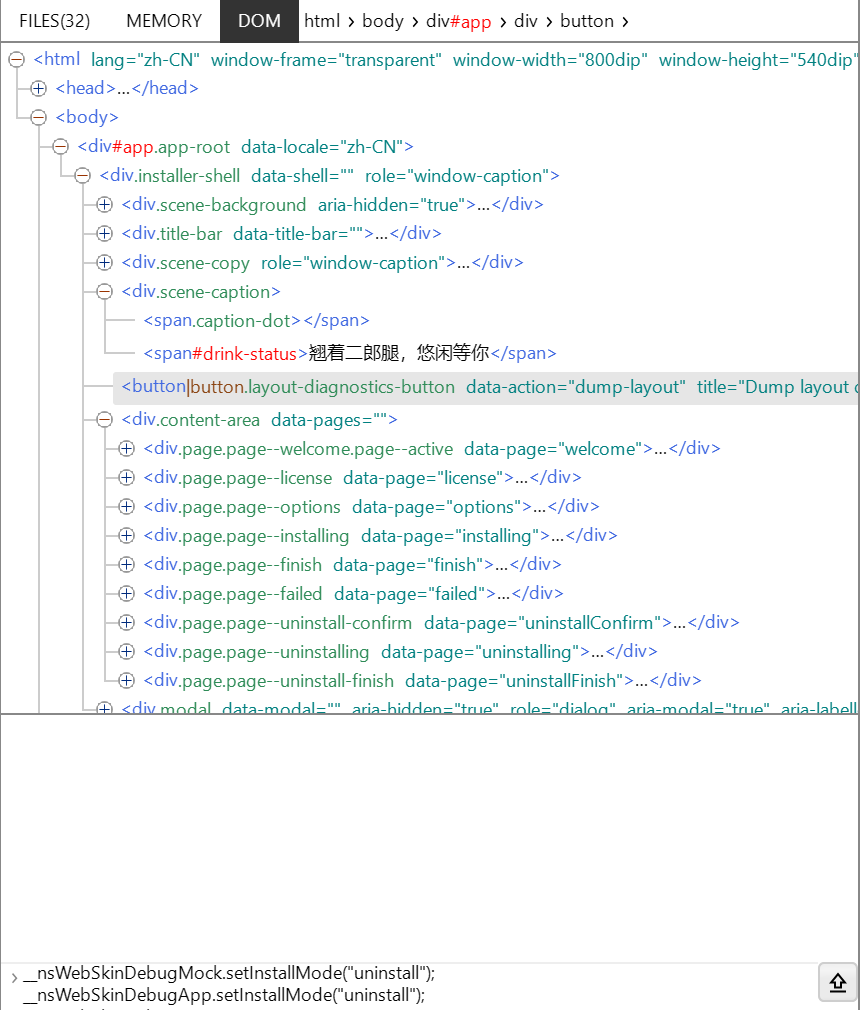860x1010 pixels.
Task: Select the div.scene-background element text
Action: [x=332, y=205]
